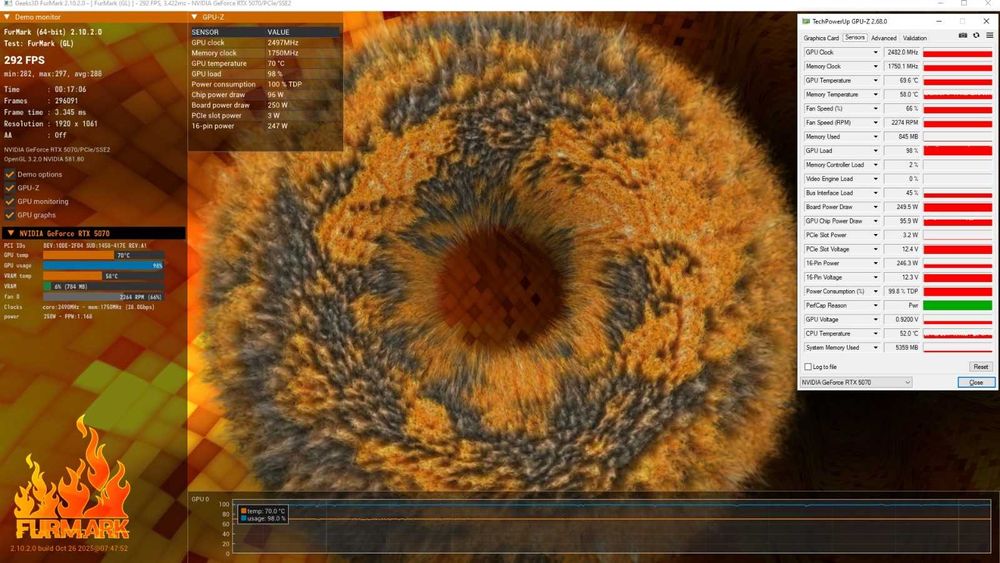Switch to the Graphics Card tab
The width and height of the screenshot is (1000, 563).
pos(821,38)
